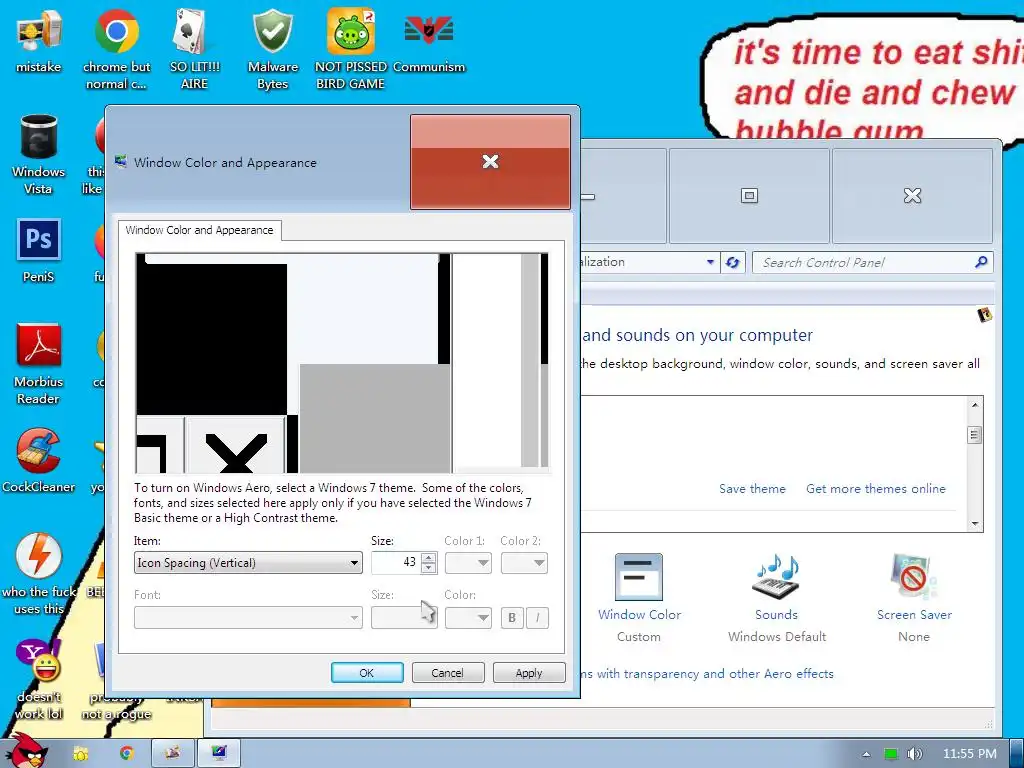Increase the item Size spinner value
Image resolution: width=1024 pixels, height=768 pixels.
pyautogui.click(x=428, y=558)
